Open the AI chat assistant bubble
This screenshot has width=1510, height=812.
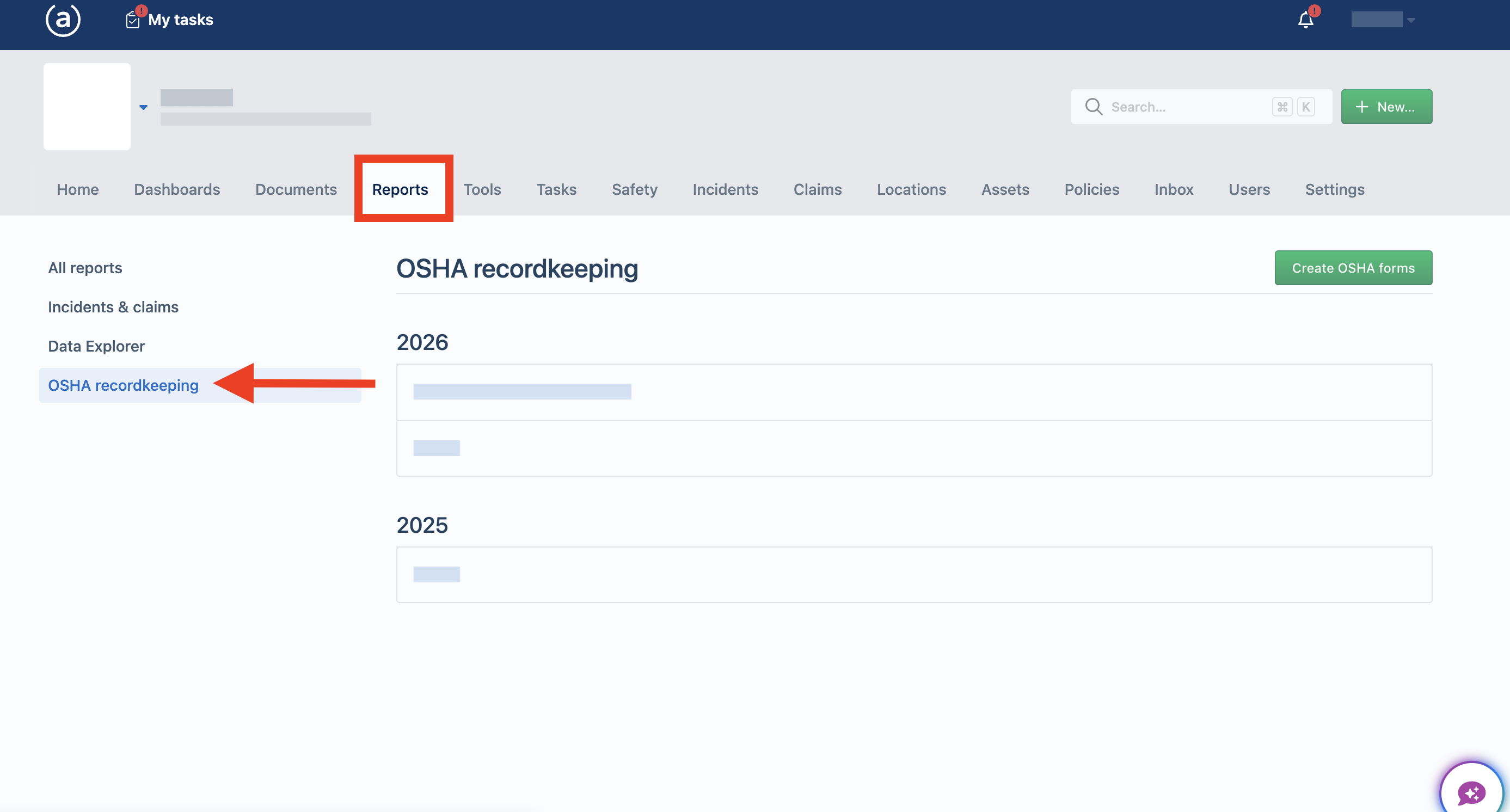point(1471,792)
